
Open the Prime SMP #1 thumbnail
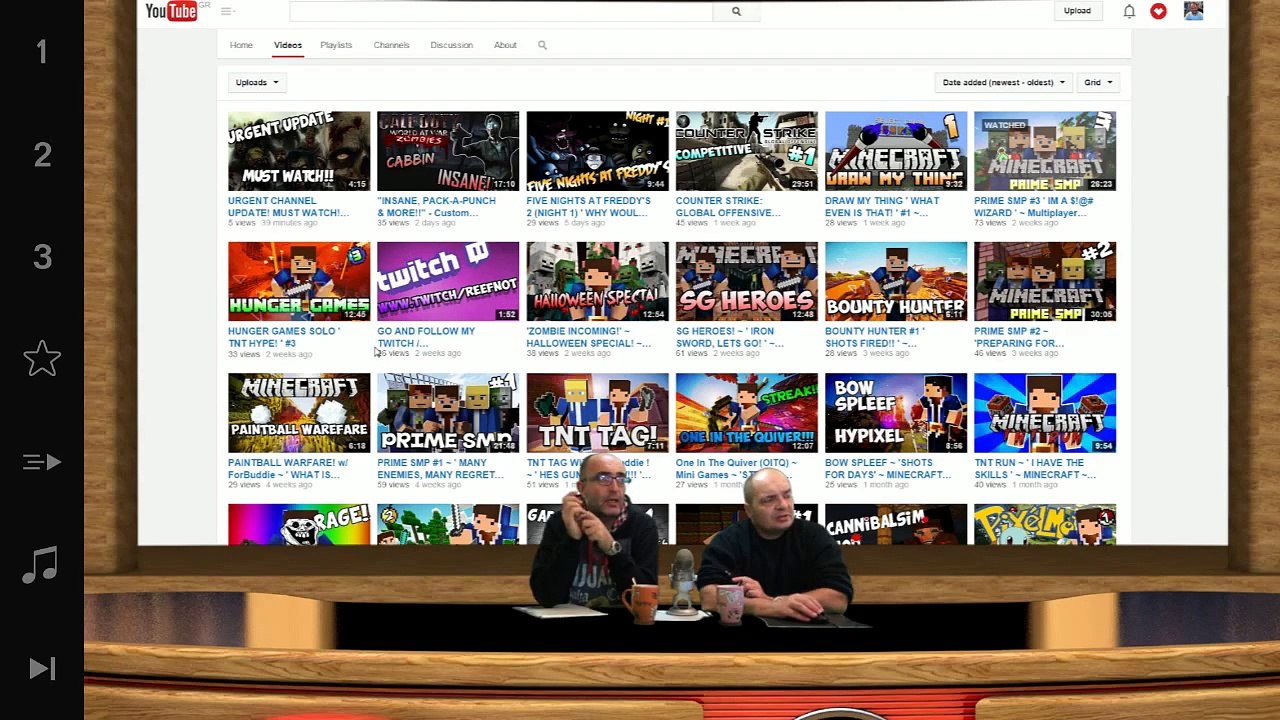point(448,413)
